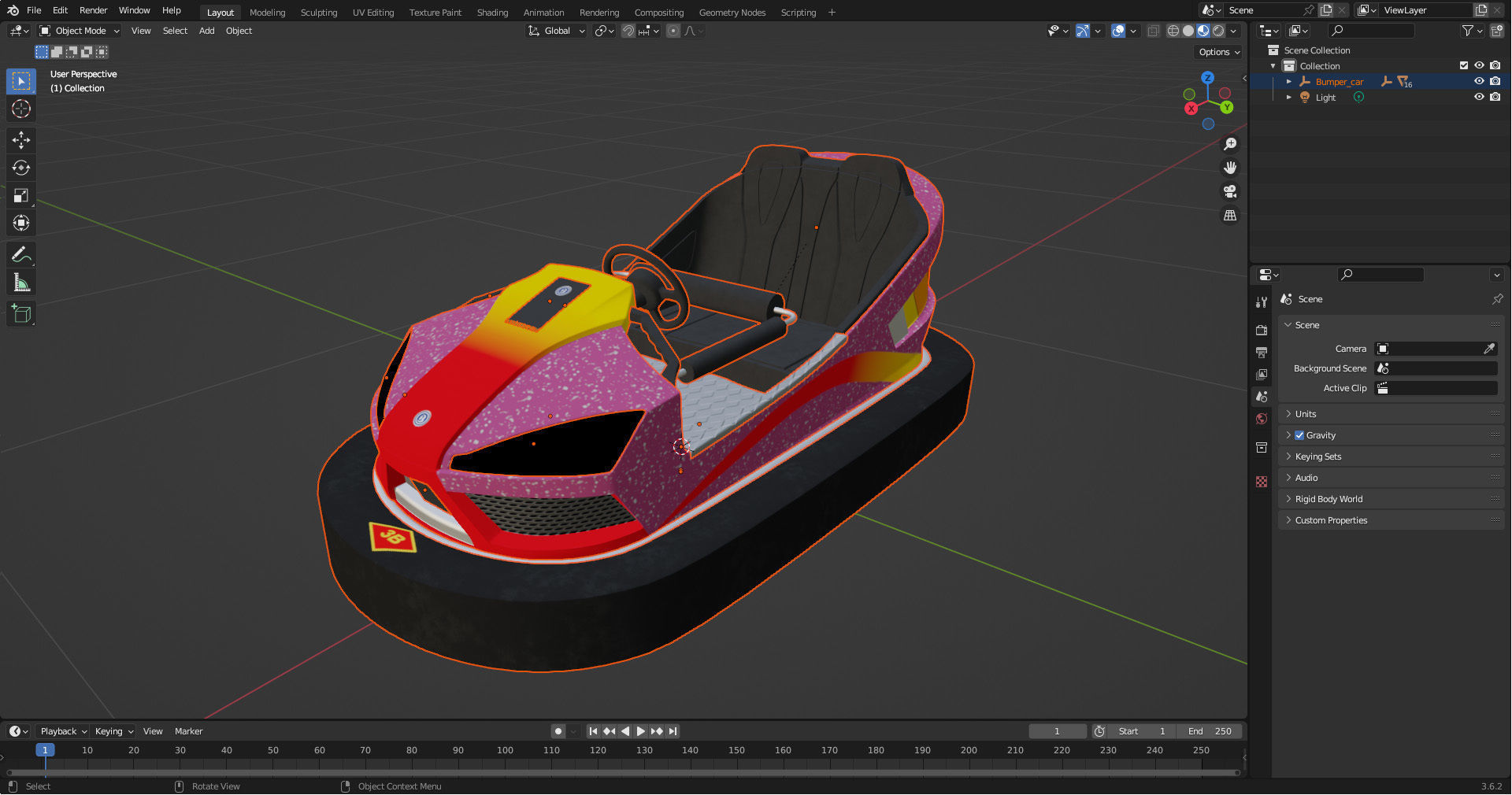Open the File menu
1512x795 pixels.
point(34,10)
